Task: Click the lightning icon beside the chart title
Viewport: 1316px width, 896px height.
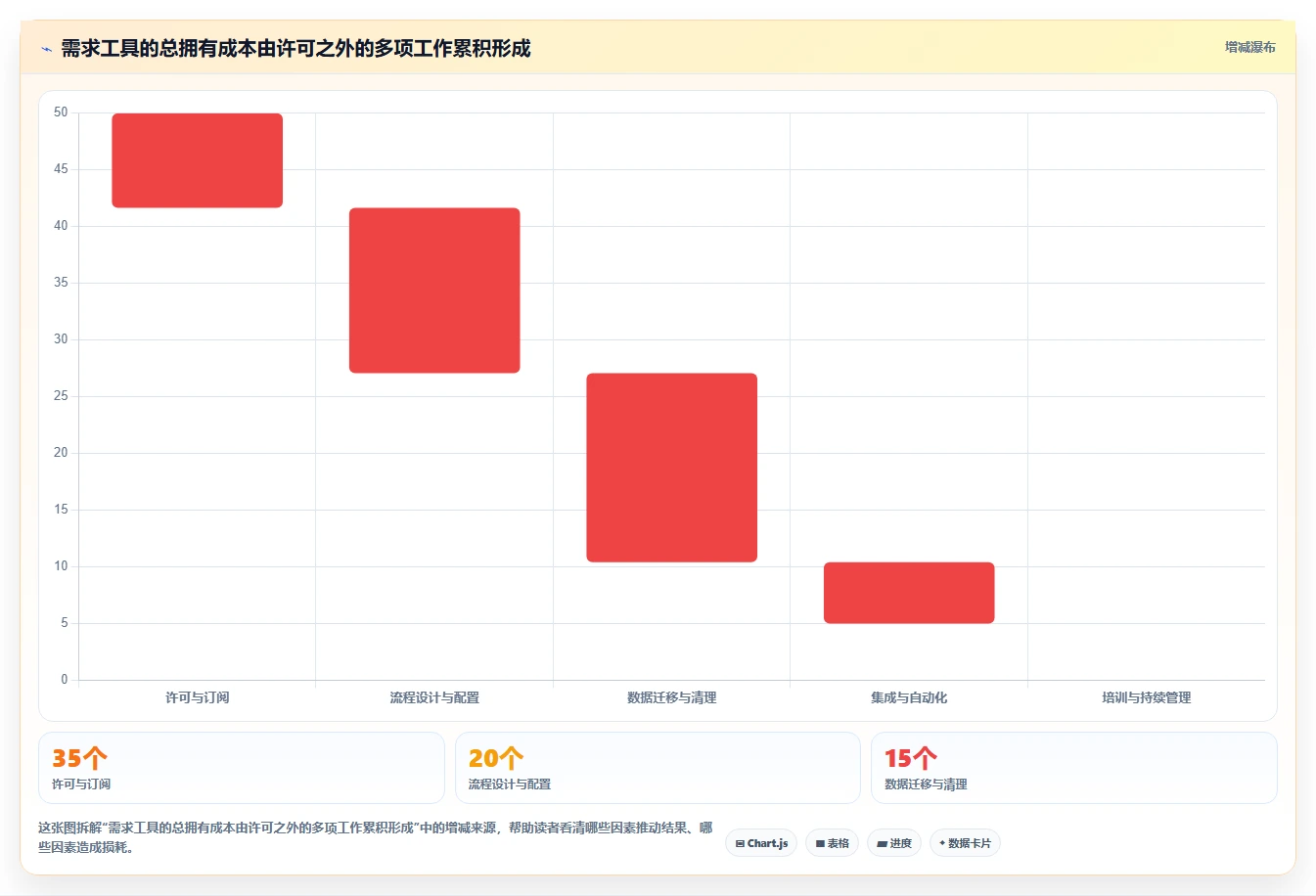Action: tap(46, 49)
